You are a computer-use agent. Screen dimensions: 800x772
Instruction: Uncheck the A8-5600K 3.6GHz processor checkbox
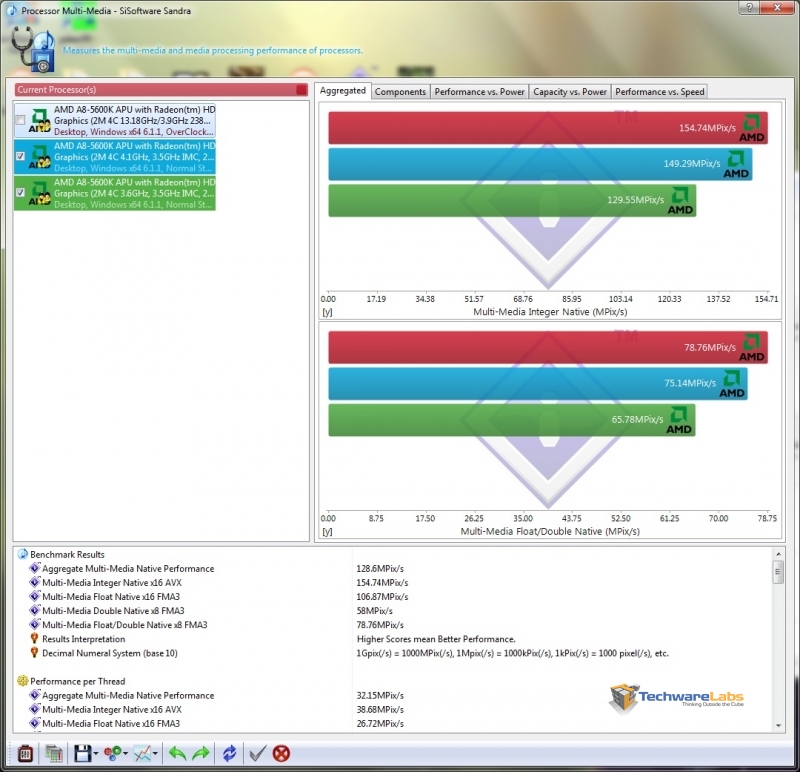pos(20,192)
